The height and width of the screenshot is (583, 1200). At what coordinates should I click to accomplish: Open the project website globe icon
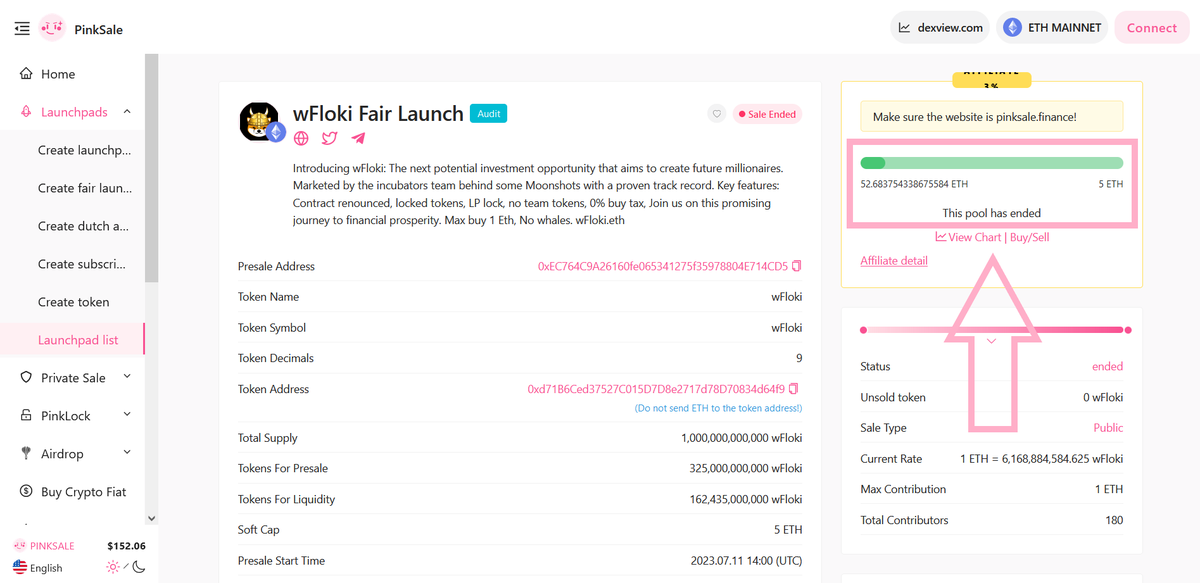click(301, 139)
